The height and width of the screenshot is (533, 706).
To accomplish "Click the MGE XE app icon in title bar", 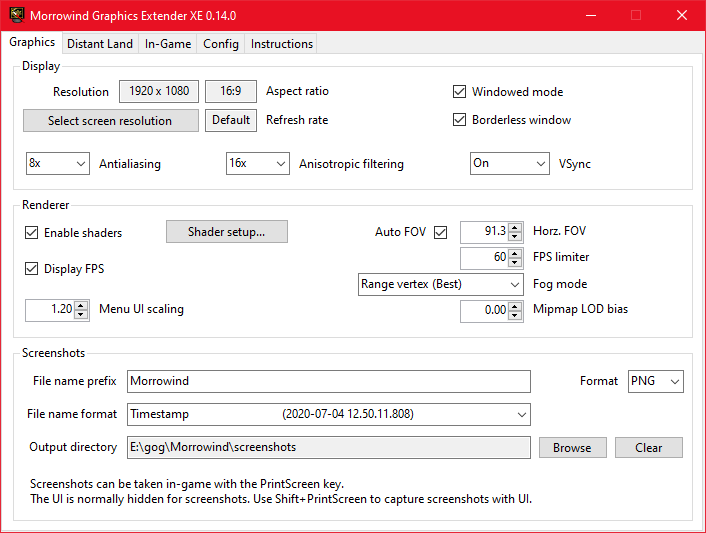I will 17,15.
